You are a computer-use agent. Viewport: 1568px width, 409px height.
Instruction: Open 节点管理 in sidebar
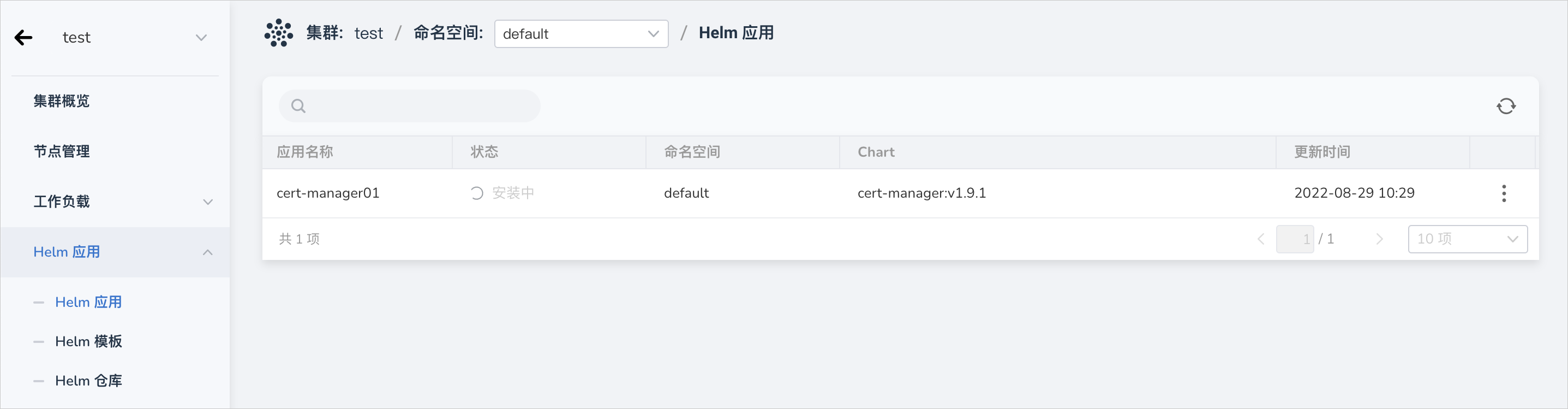pyautogui.click(x=62, y=151)
